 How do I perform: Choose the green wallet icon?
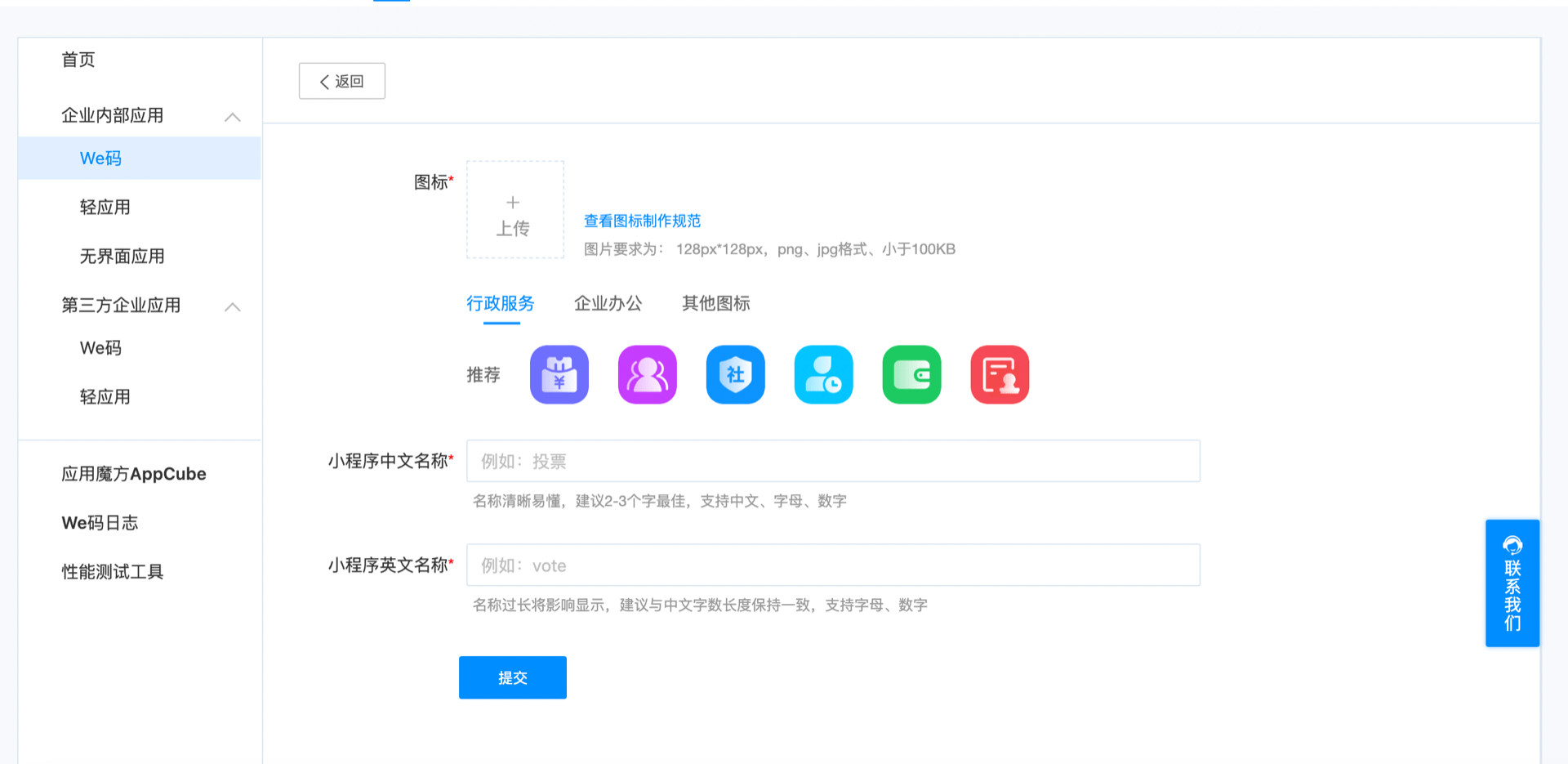point(911,375)
